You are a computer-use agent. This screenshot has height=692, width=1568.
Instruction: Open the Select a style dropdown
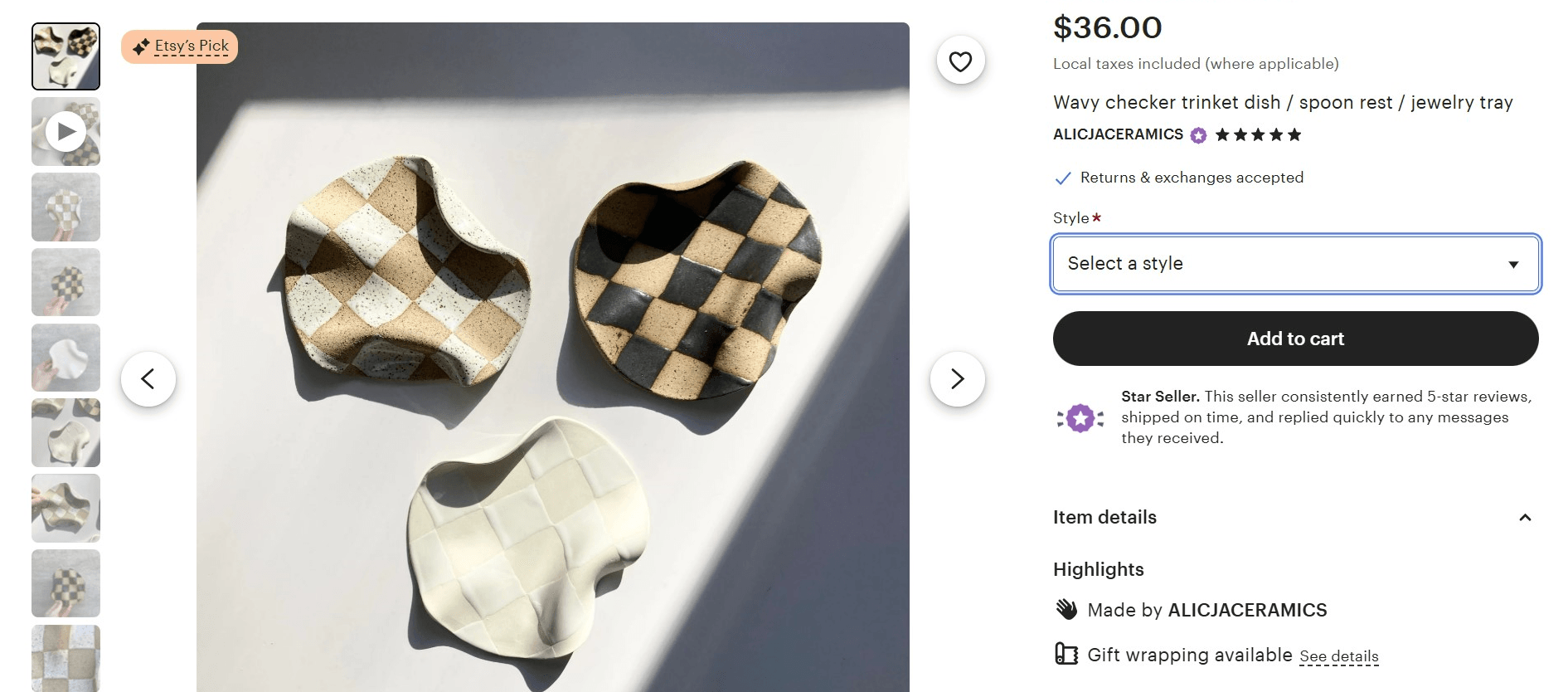(1294, 264)
